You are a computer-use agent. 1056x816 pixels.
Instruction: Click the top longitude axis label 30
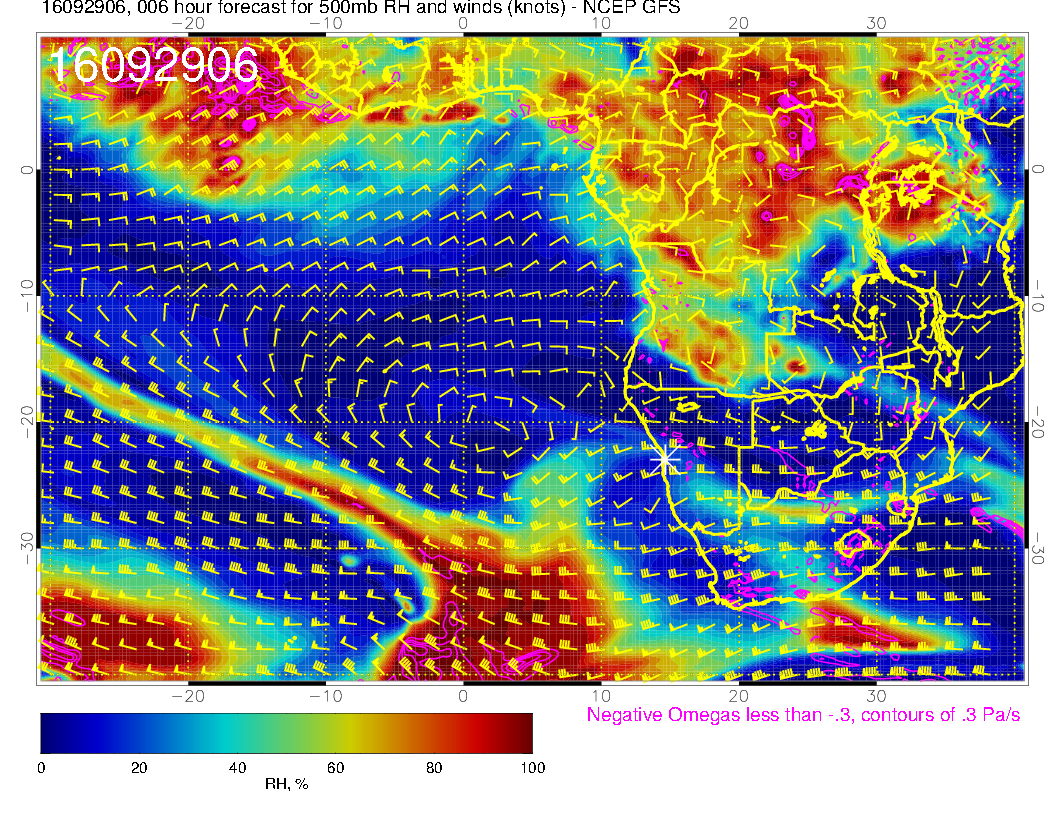pos(876,23)
